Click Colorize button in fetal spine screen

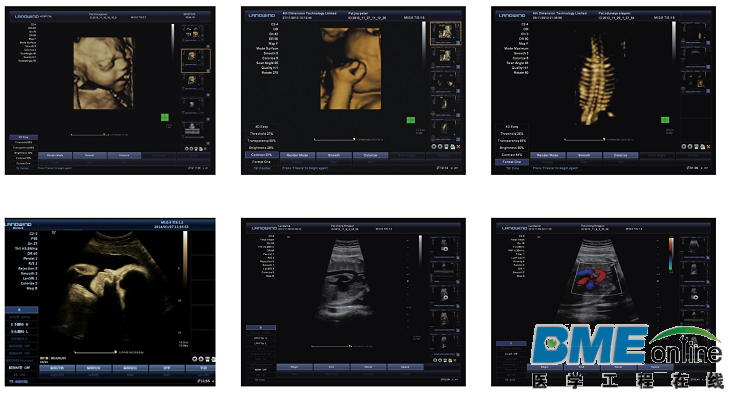coord(620,155)
